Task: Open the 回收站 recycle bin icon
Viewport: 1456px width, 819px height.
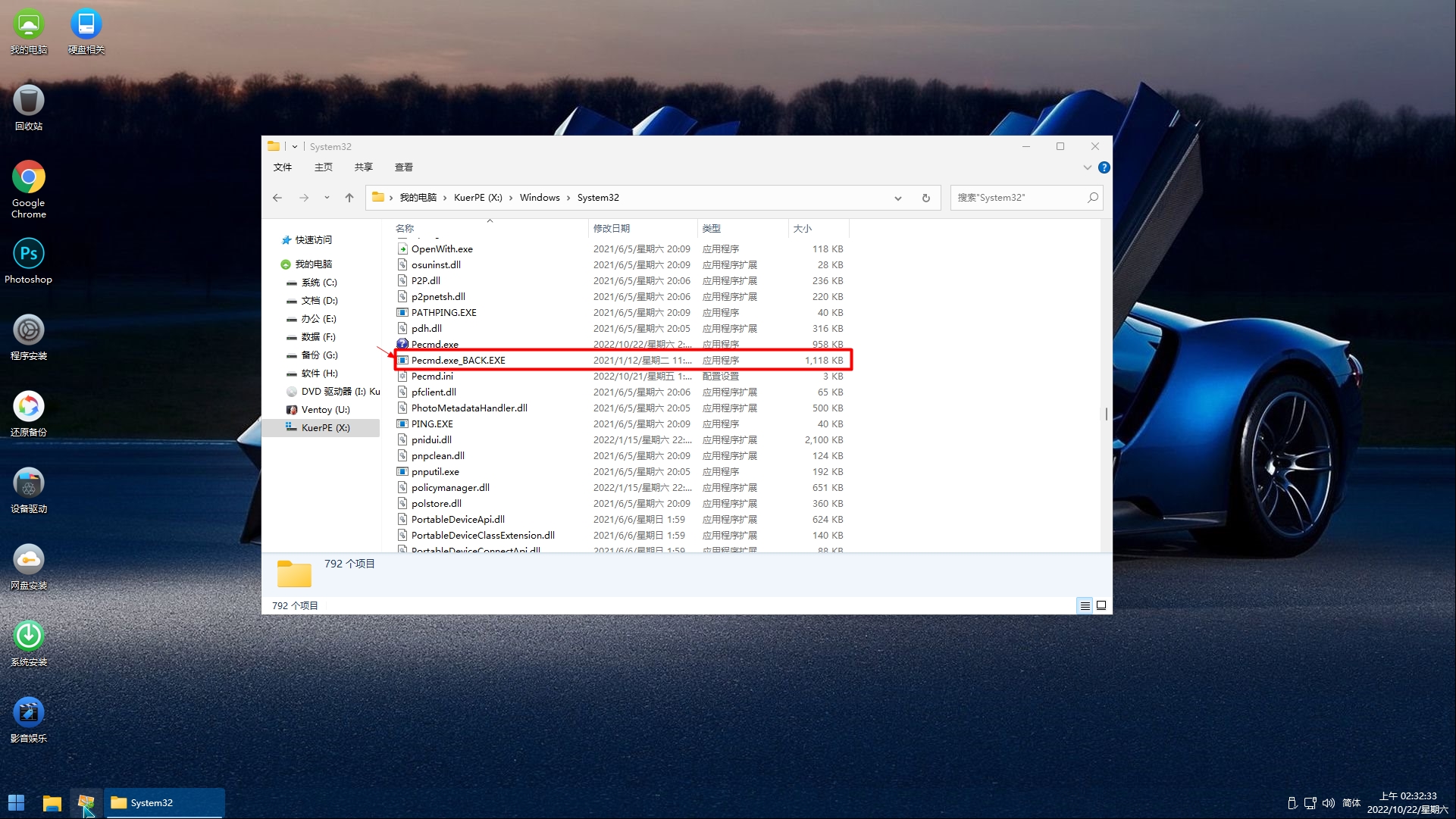Action: tap(29, 108)
